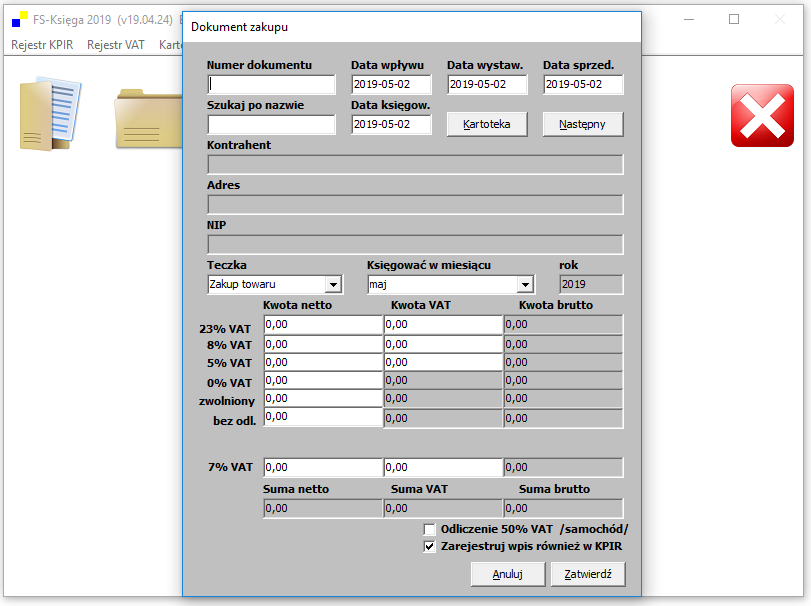The image size is (811, 606).
Task: Cancel with the Anuluj button
Action: coord(508,574)
